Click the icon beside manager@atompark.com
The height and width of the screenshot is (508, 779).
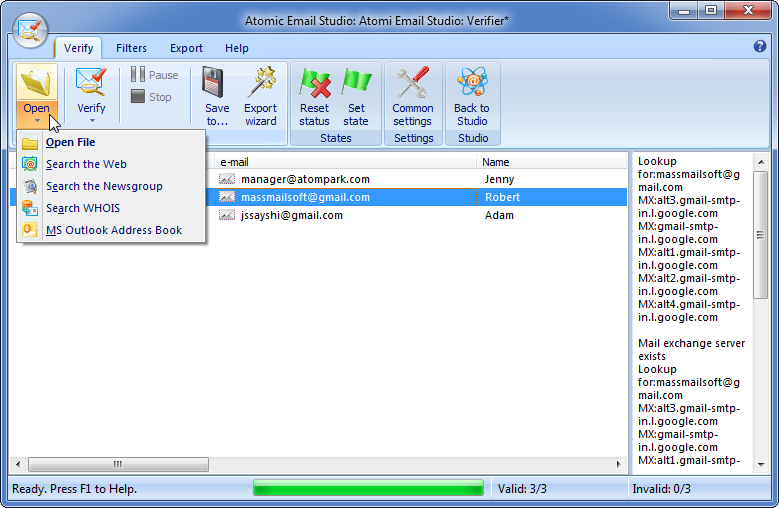(x=227, y=179)
